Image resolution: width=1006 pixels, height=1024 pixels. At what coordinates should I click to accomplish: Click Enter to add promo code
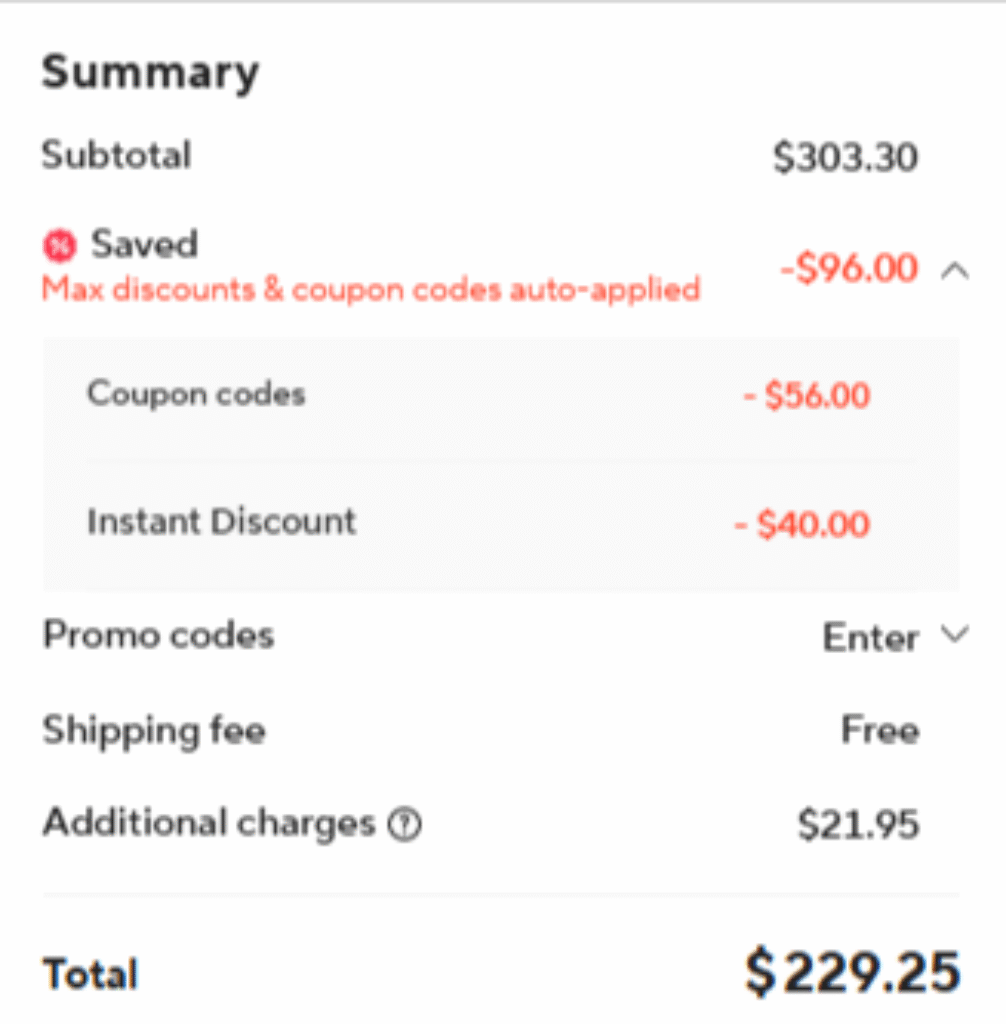click(869, 637)
